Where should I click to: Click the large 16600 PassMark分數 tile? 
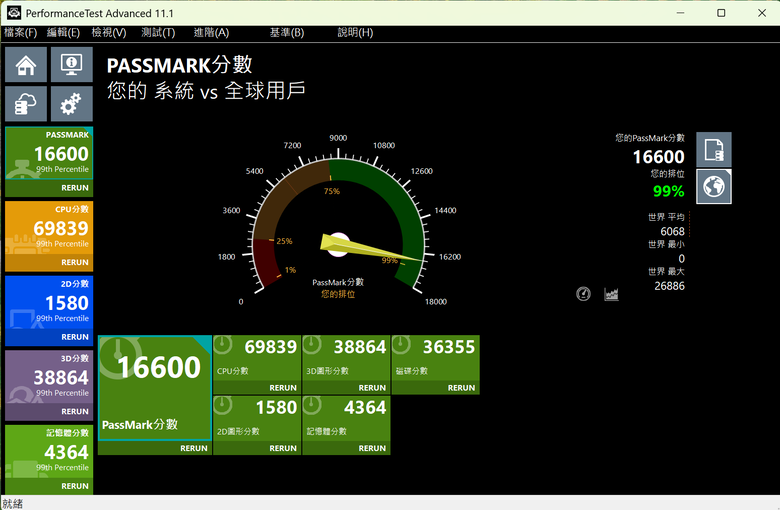click(x=155, y=388)
